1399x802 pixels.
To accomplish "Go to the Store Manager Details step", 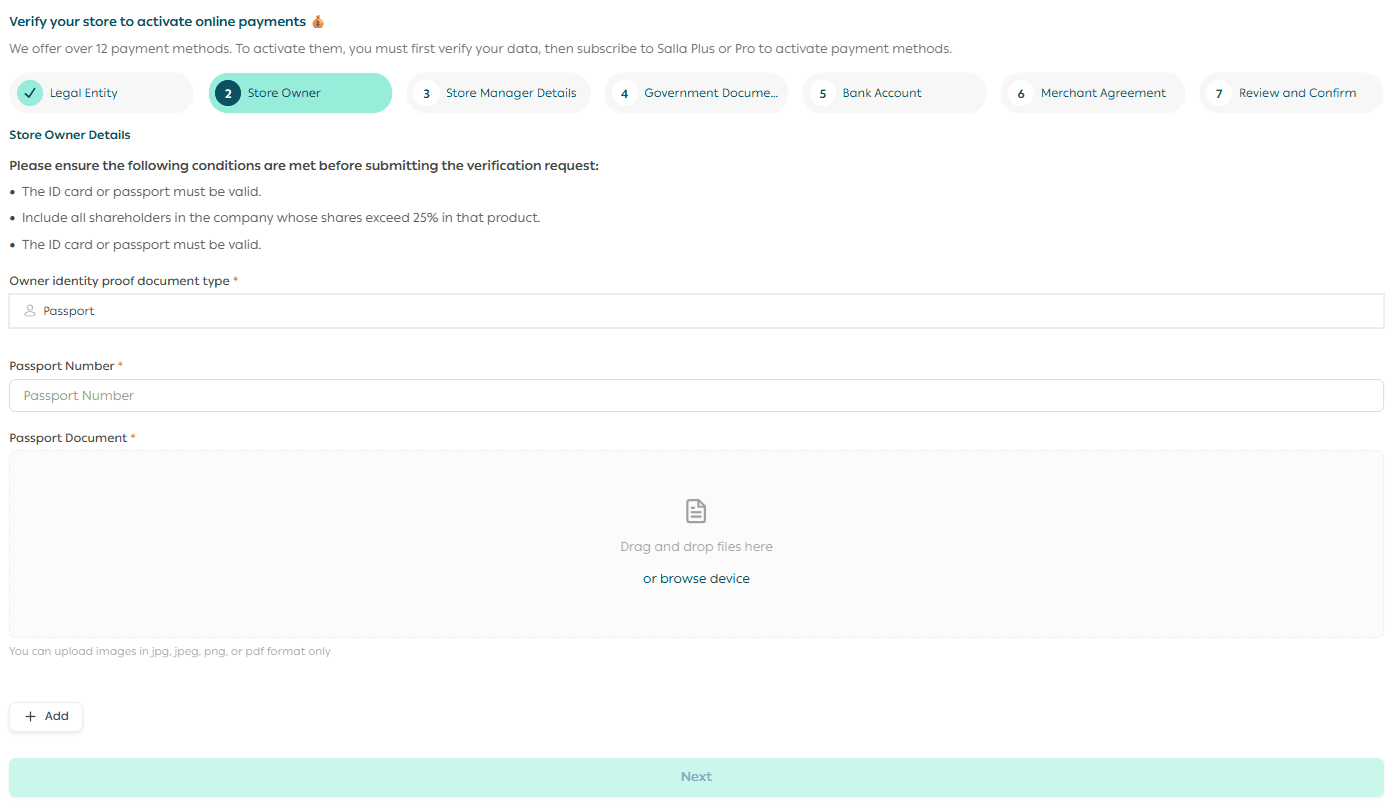I will (510, 93).
